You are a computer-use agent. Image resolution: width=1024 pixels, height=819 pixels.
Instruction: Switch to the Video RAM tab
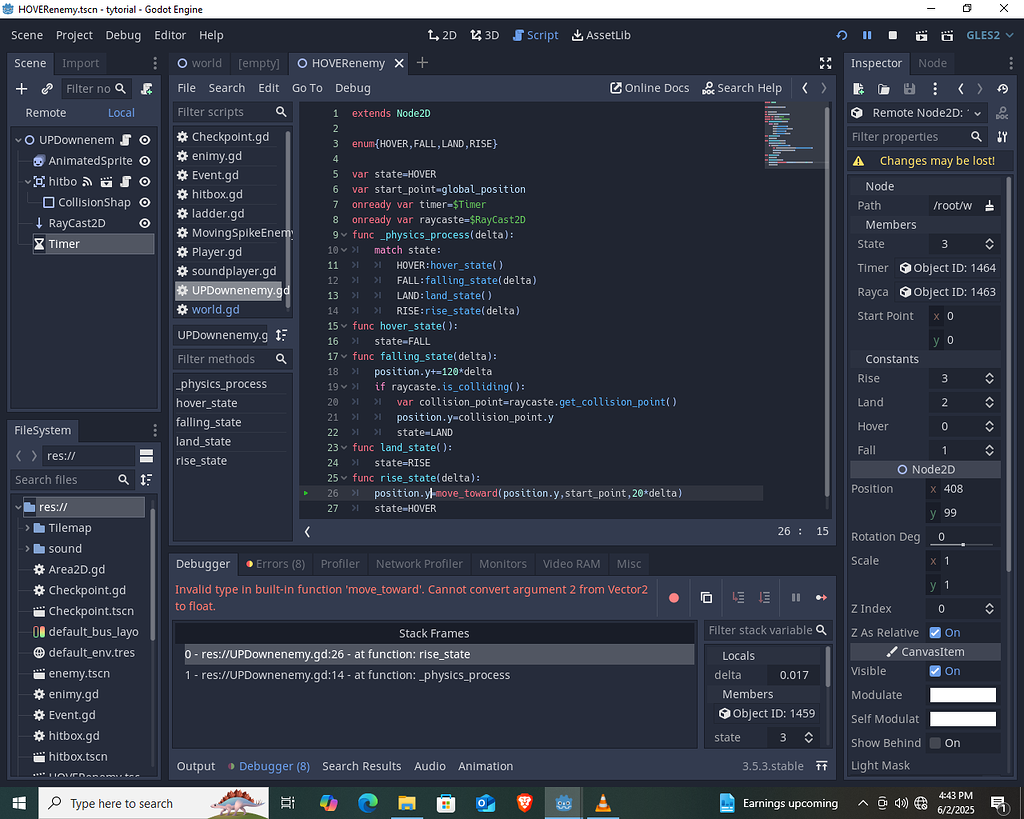pos(571,563)
